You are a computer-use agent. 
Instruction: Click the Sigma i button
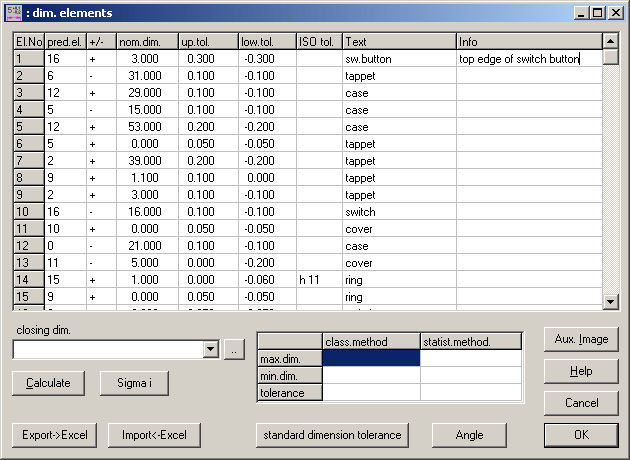(134, 383)
